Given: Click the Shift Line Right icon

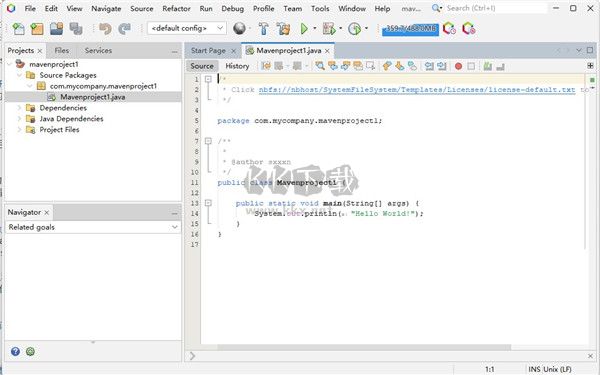Looking at the screenshot, I should pyautogui.click(x=442, y=66).
